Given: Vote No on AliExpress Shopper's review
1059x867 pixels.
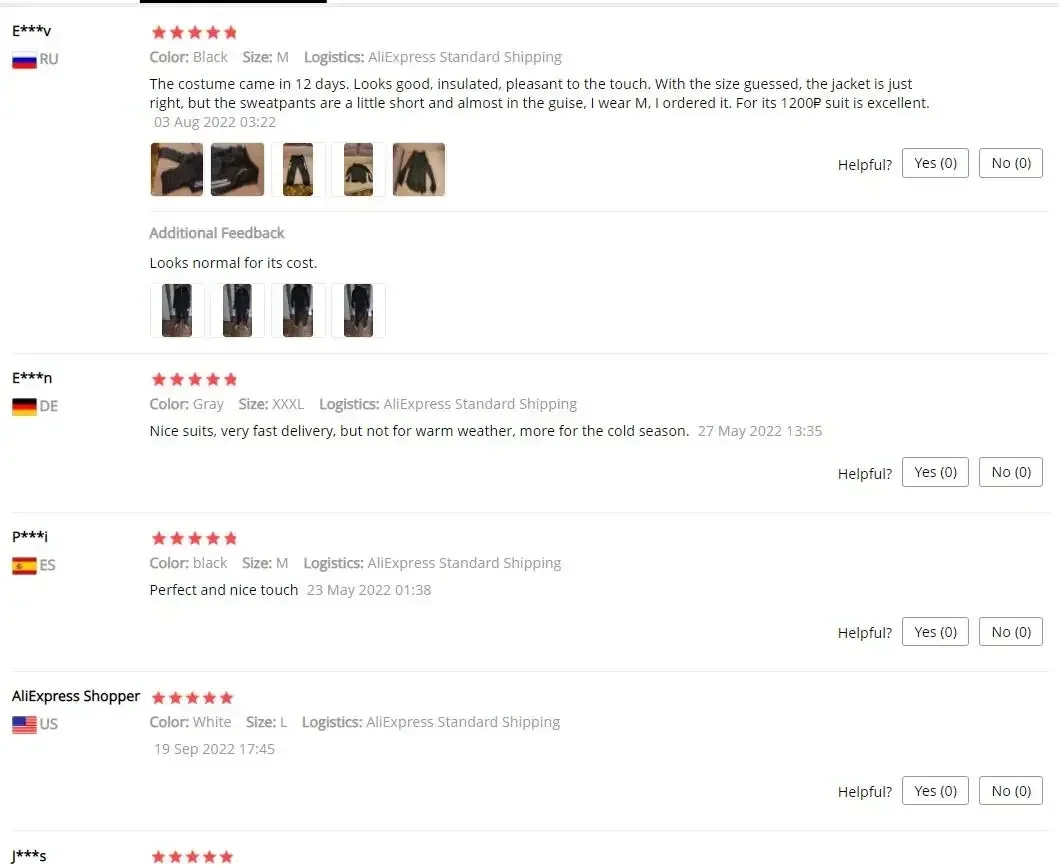Looking at the screenshot, I should point(1010,791).
